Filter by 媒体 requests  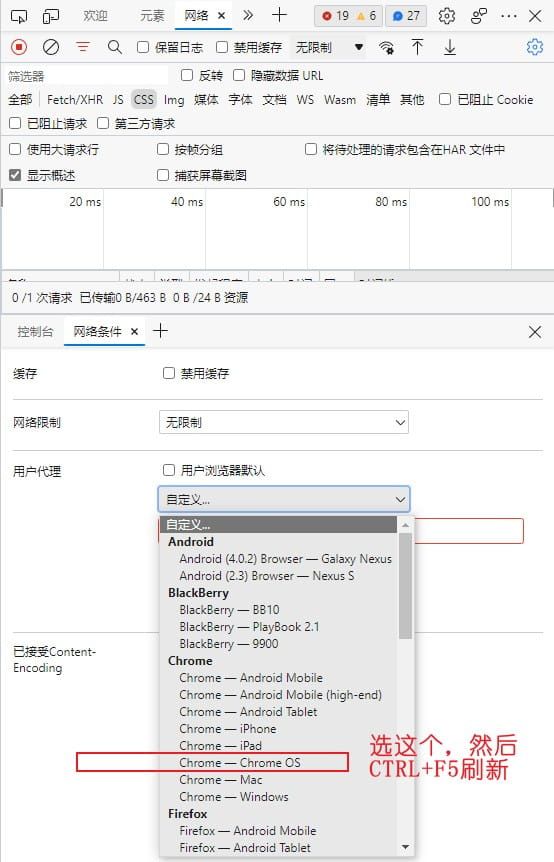pos(206,100)
